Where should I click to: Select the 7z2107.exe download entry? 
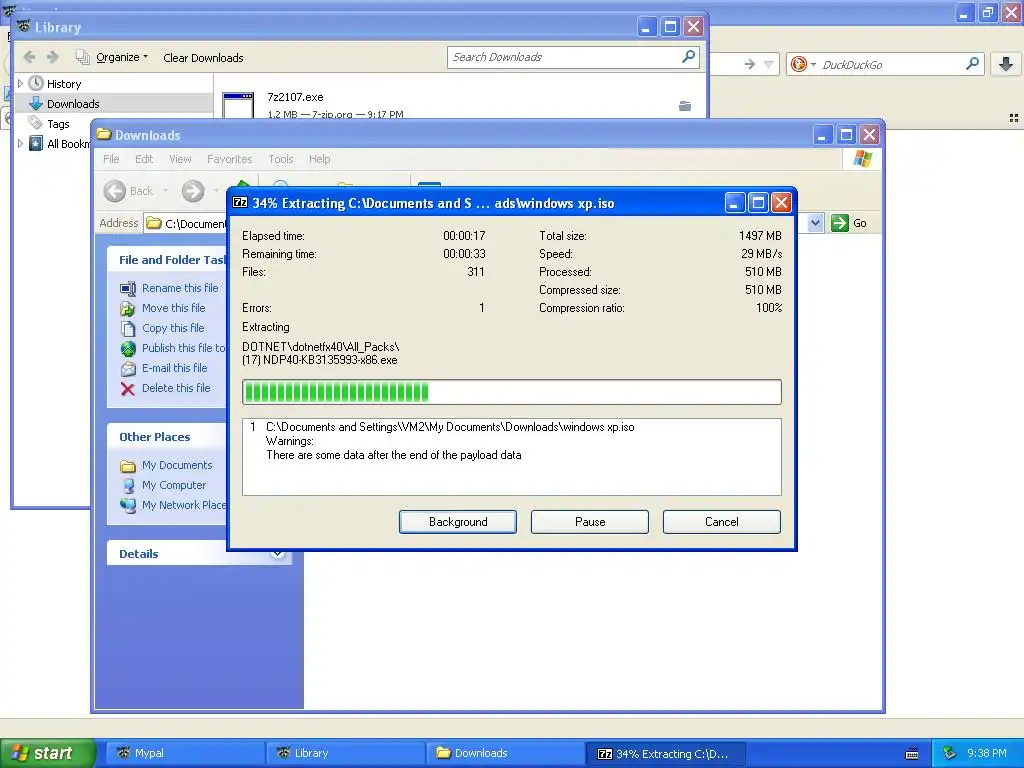coord(460,103)
